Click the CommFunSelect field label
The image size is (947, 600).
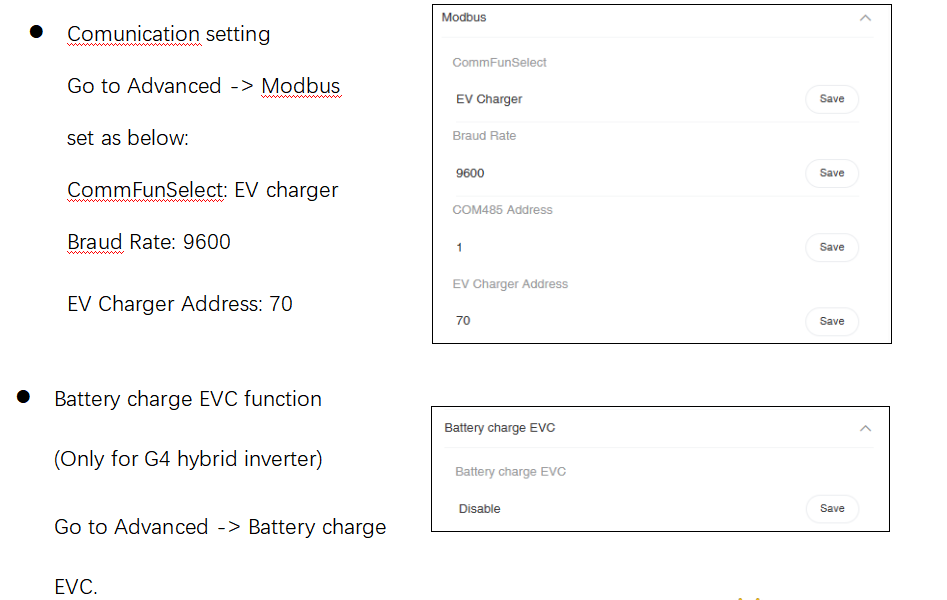(x=499, y=63)
